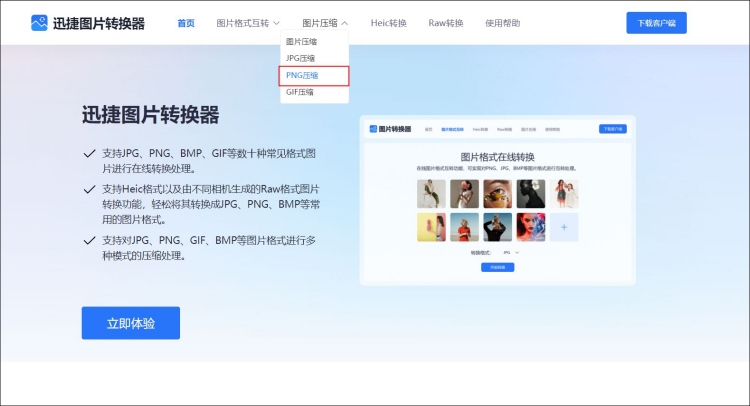Click the first checkmark icon beside 支持JPG、PNG
750x406 pixels.
(89, 154)
